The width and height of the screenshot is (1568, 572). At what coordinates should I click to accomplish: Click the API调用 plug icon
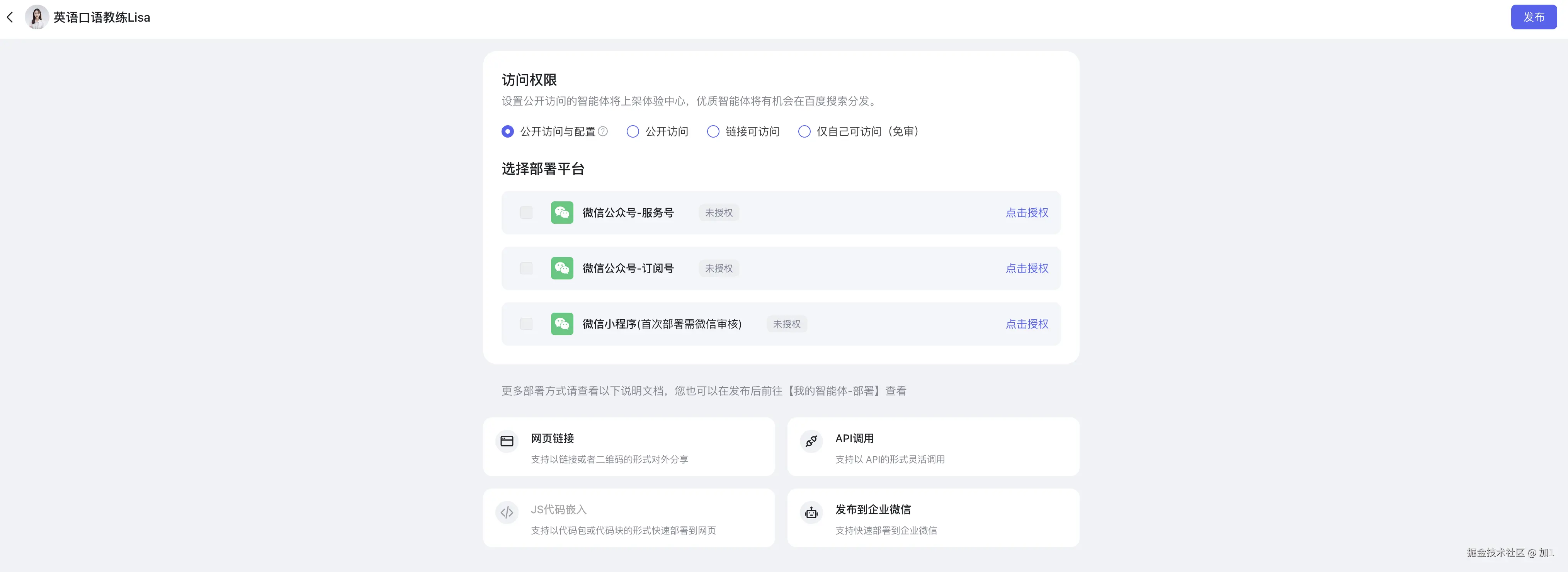point(811,441)
